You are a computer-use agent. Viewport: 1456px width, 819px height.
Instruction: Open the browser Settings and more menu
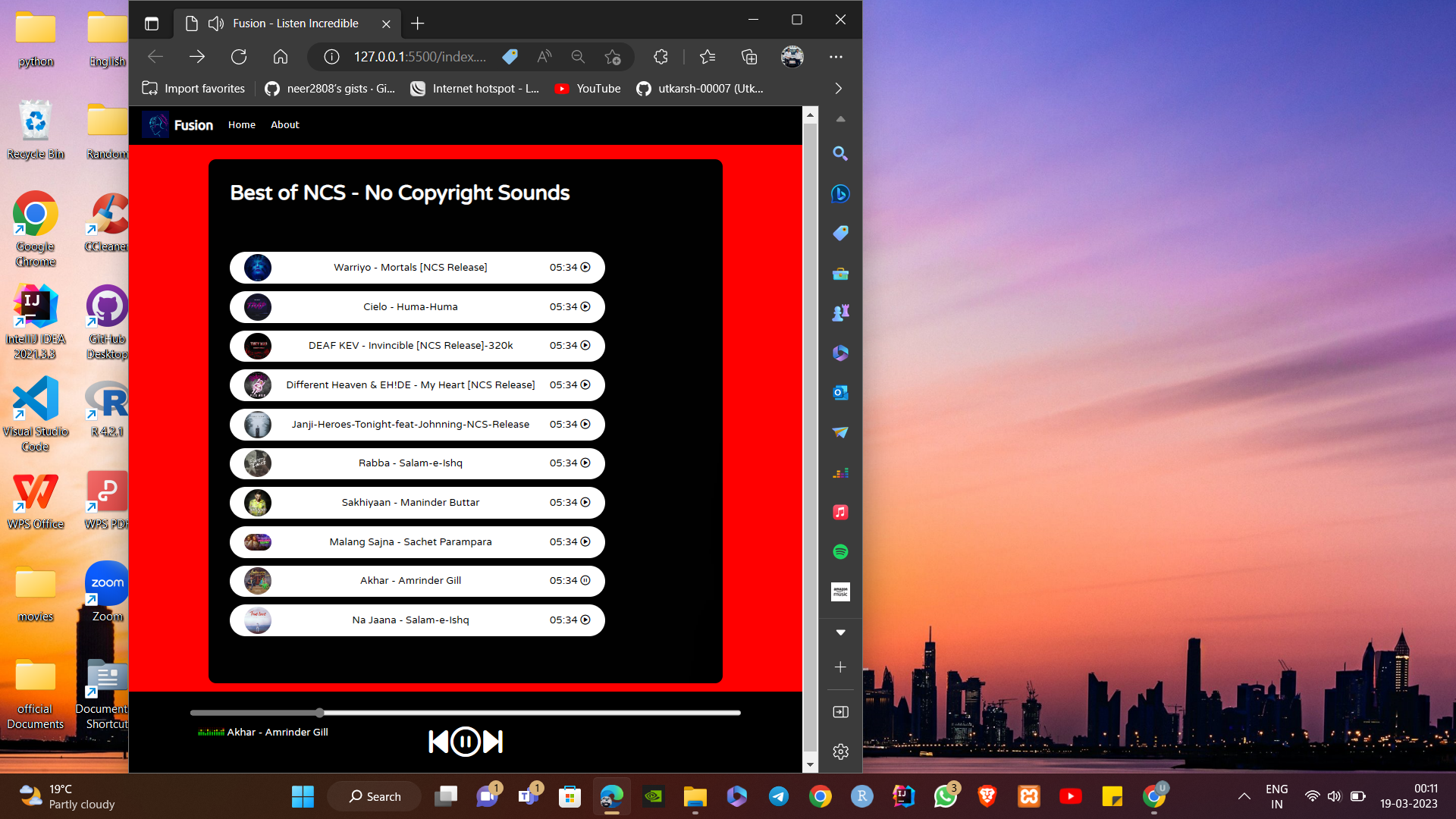[836, 57]
